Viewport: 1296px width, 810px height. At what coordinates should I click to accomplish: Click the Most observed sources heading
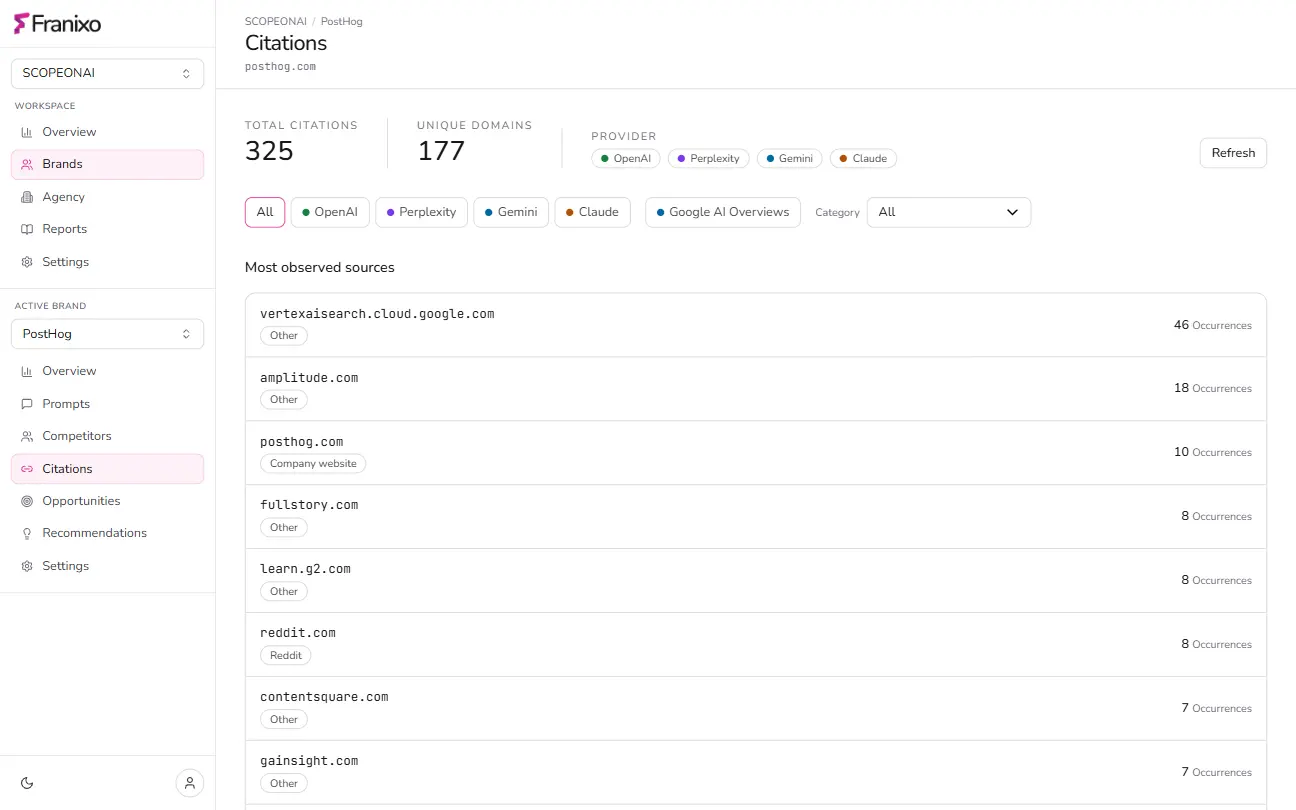tap(320, 268)
